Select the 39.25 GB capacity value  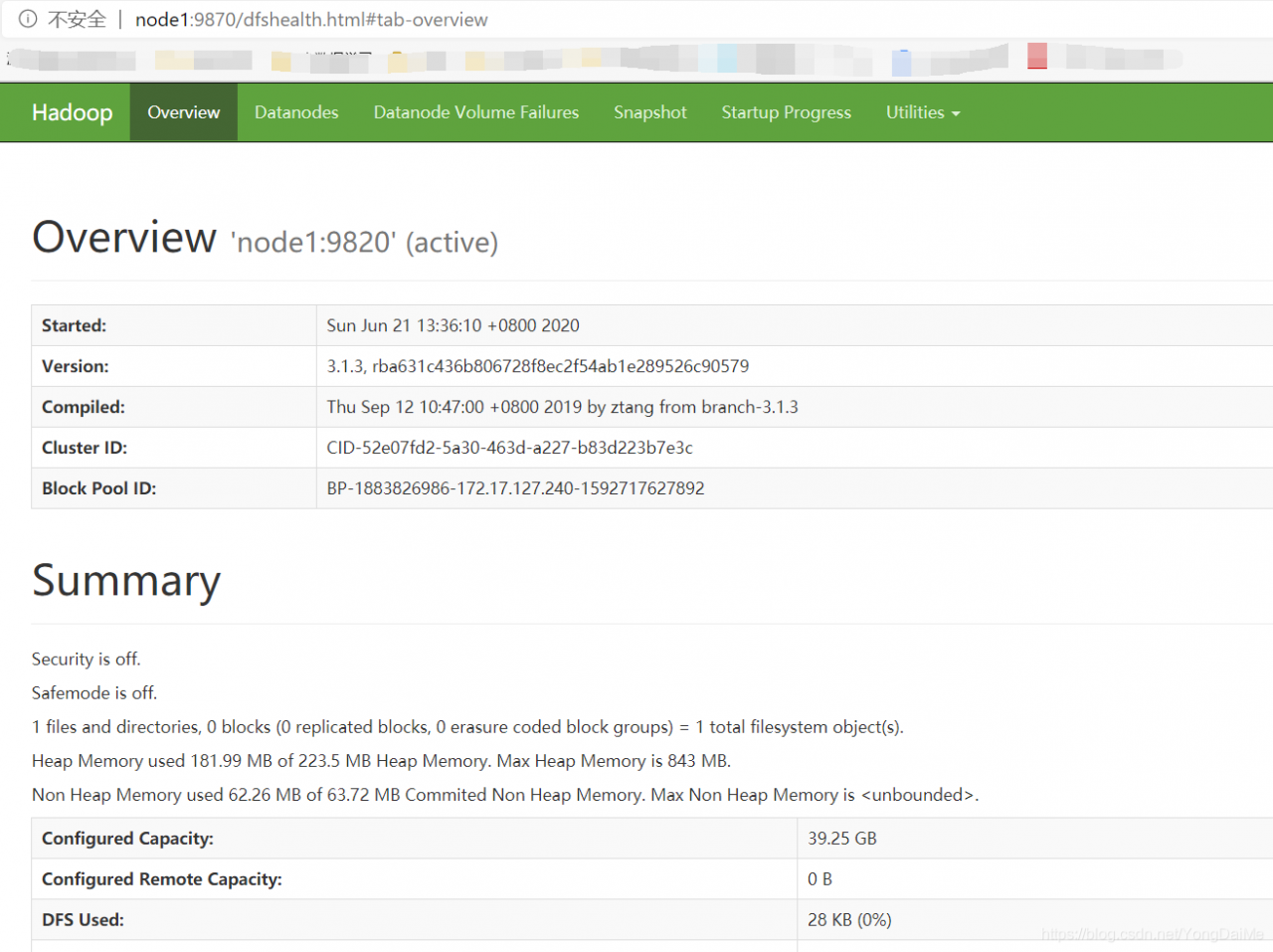pos(842,839)
